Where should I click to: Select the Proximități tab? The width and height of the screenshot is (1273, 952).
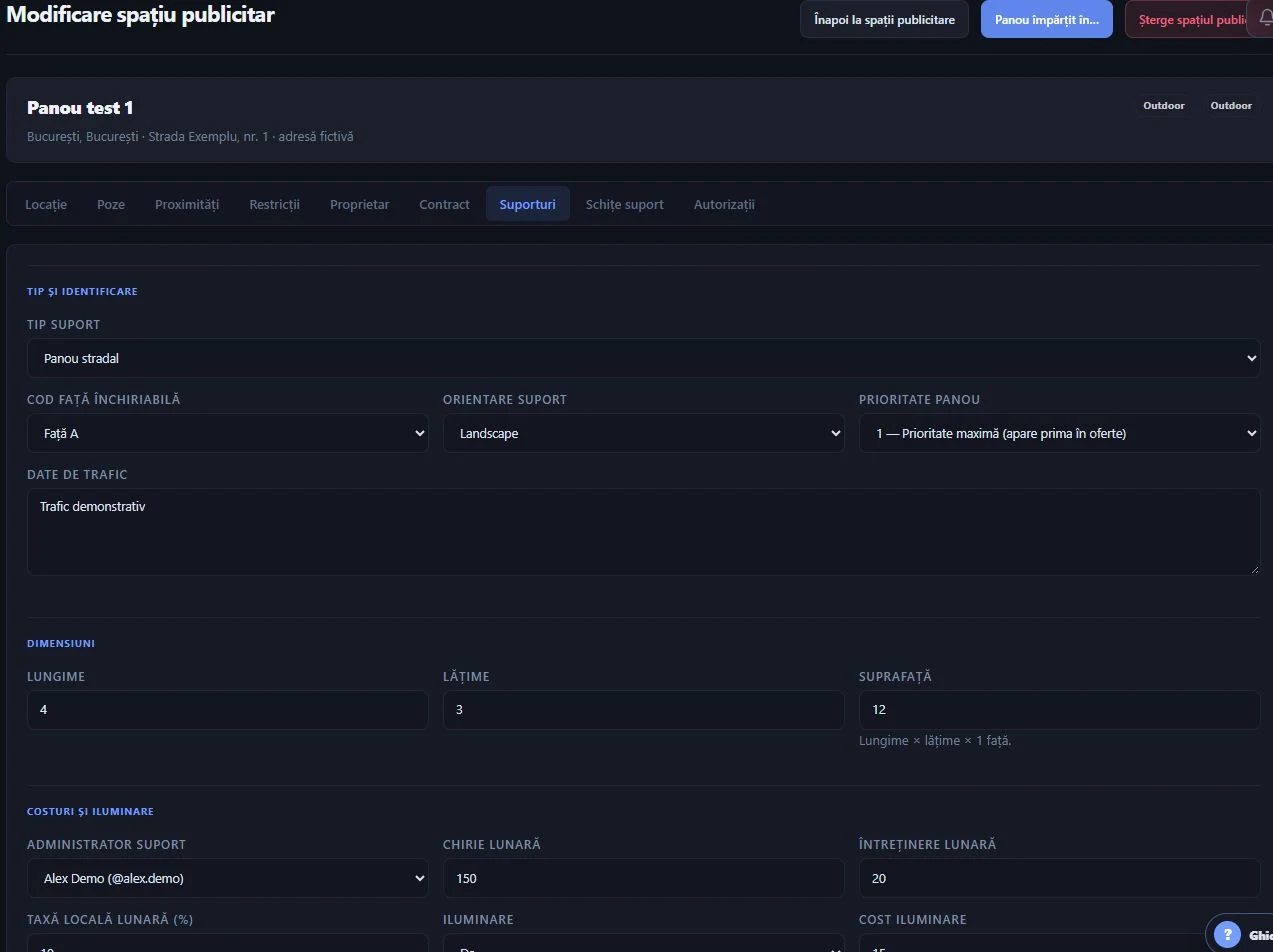(187, 204)
